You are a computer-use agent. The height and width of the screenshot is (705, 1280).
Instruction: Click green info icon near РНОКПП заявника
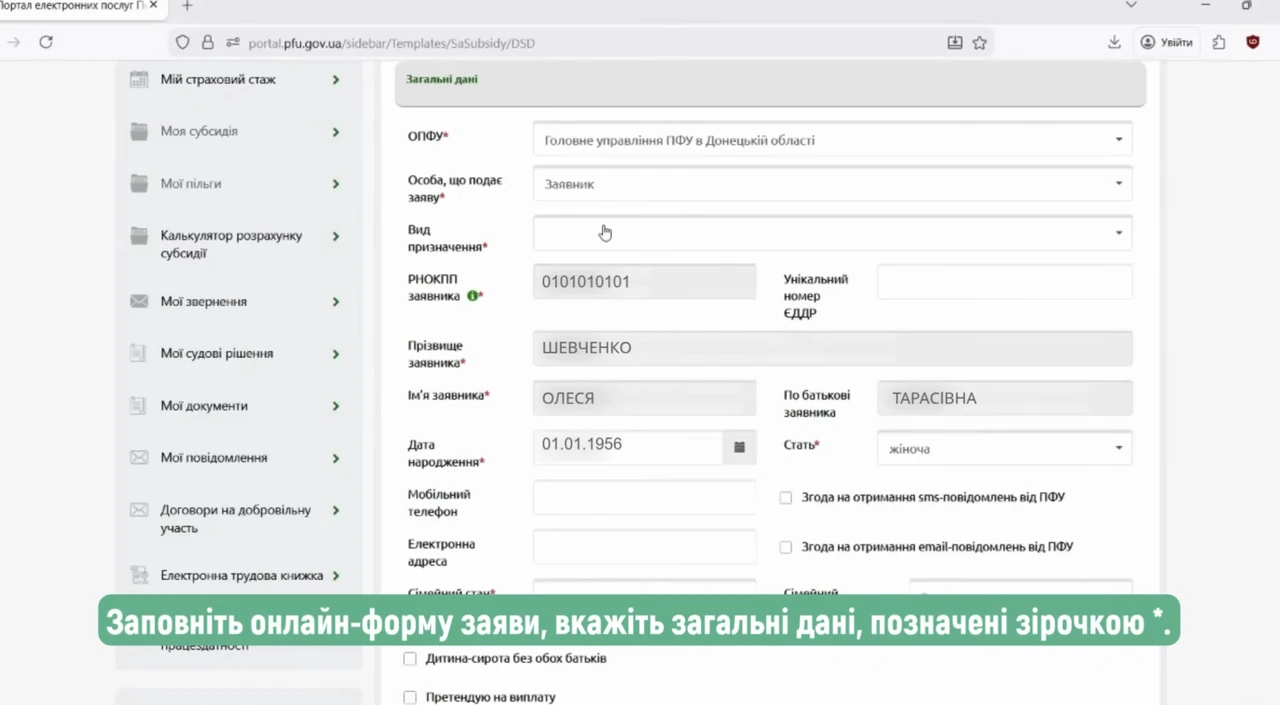tap(472, 296)
